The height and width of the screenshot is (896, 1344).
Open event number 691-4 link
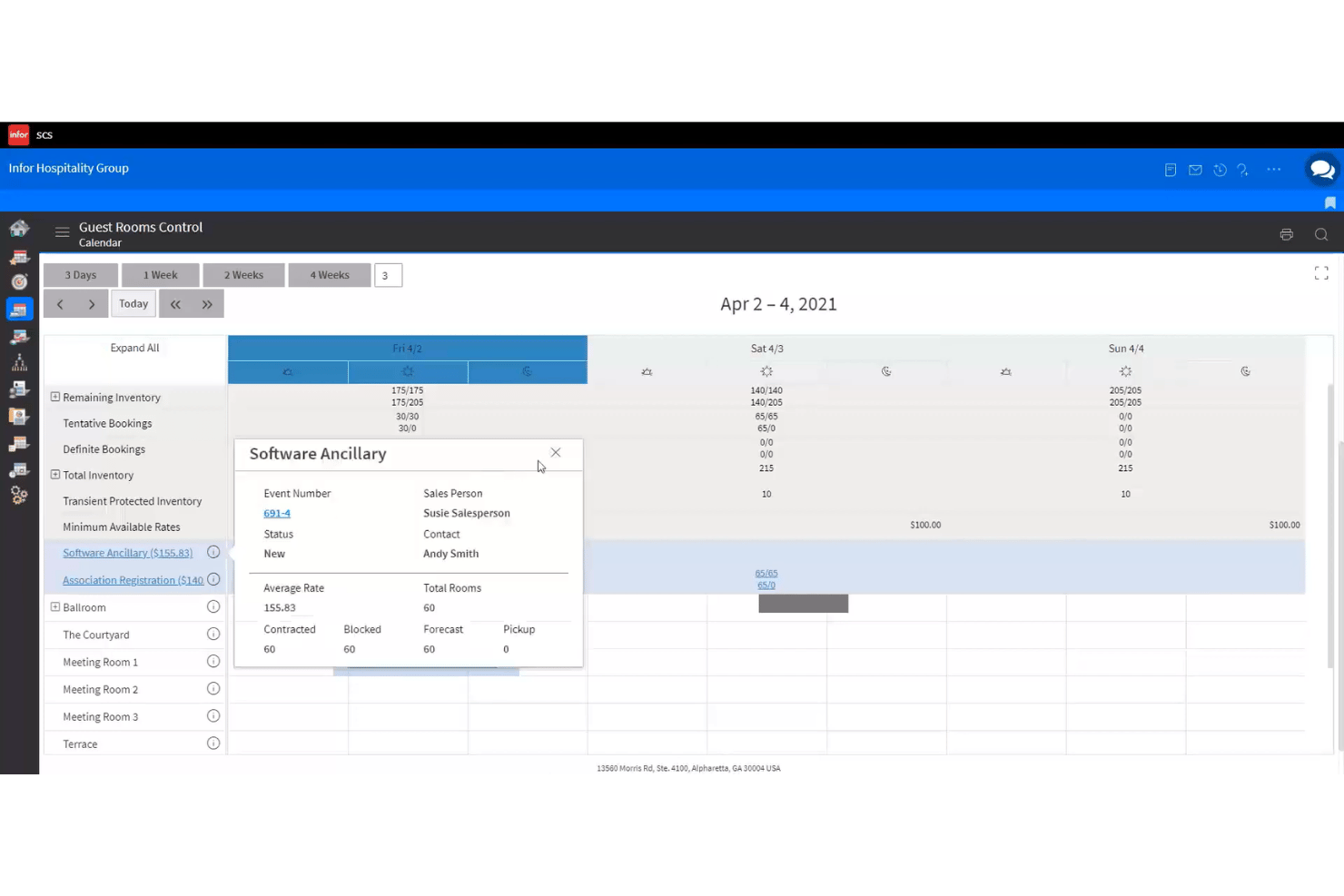pos(277,513)
